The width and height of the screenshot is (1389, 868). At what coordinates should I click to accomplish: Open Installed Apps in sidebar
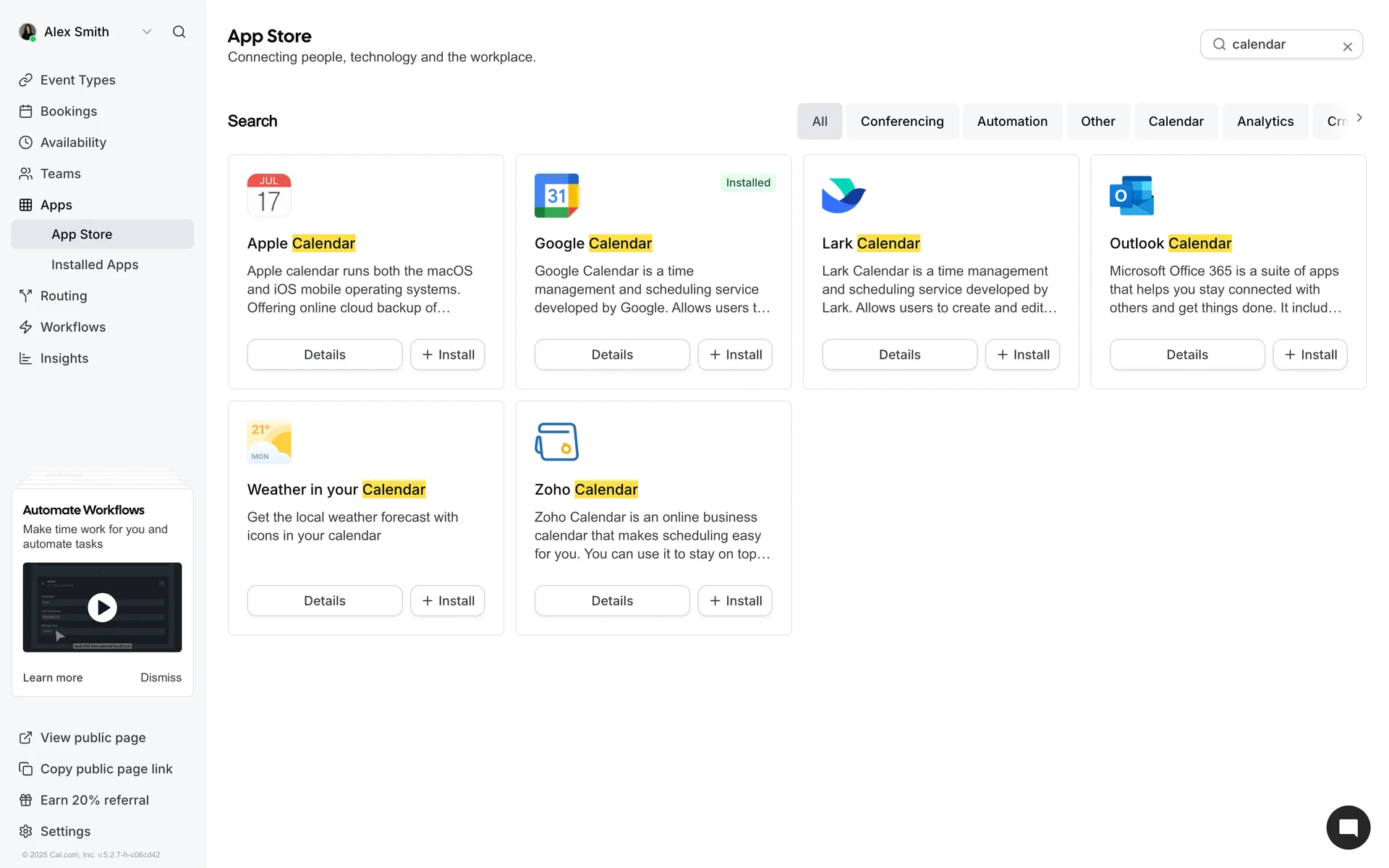[95, 265]
